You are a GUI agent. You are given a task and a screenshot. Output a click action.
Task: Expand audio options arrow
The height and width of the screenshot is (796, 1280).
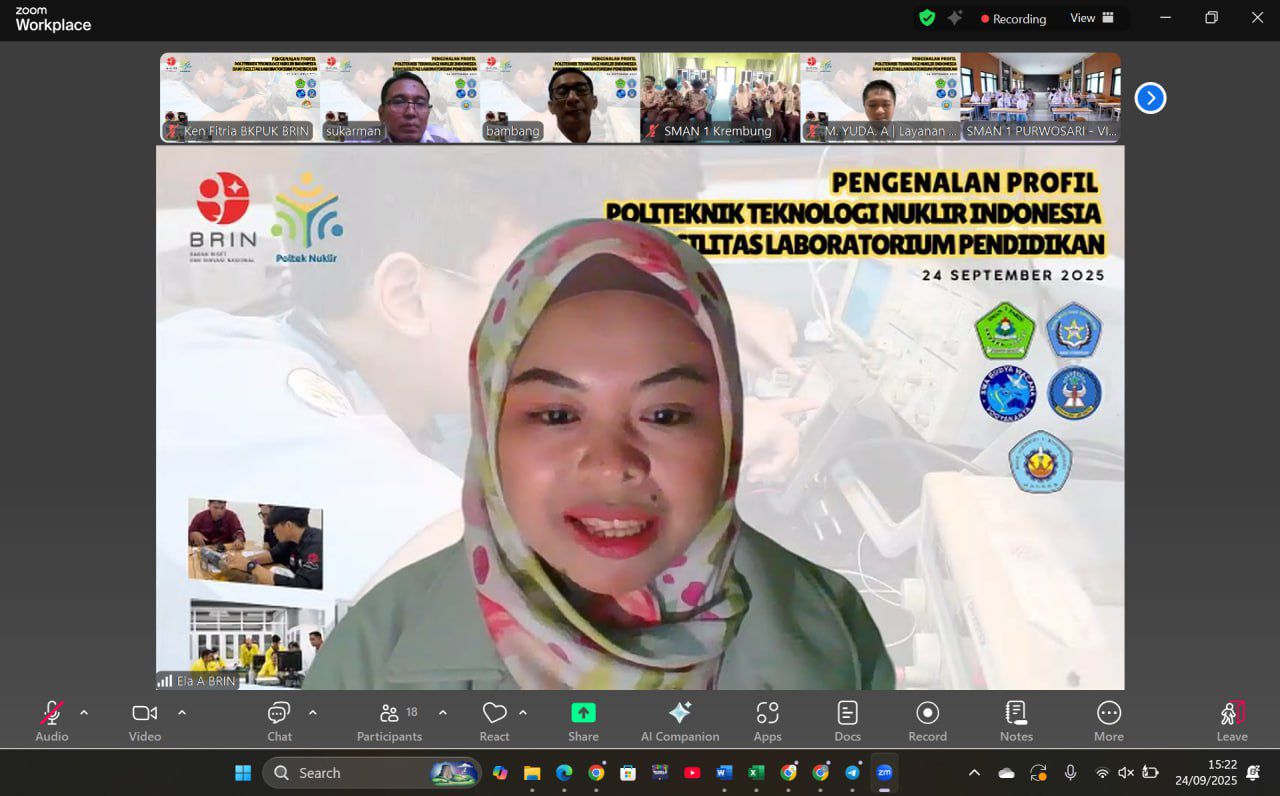pyautogui.click(x=84, y=713)
